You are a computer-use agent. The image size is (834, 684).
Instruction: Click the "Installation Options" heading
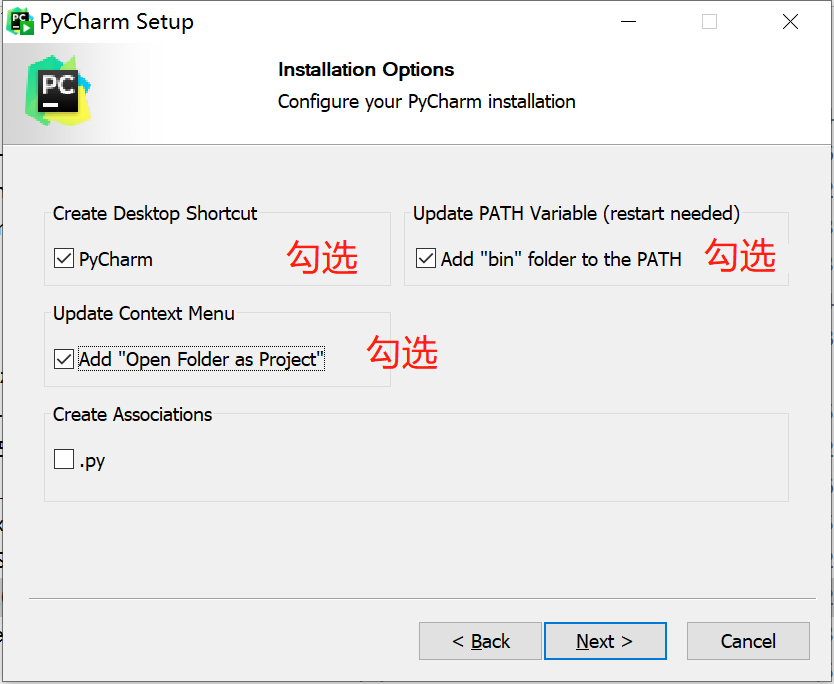pyautogui.click(x=366, y=70)
